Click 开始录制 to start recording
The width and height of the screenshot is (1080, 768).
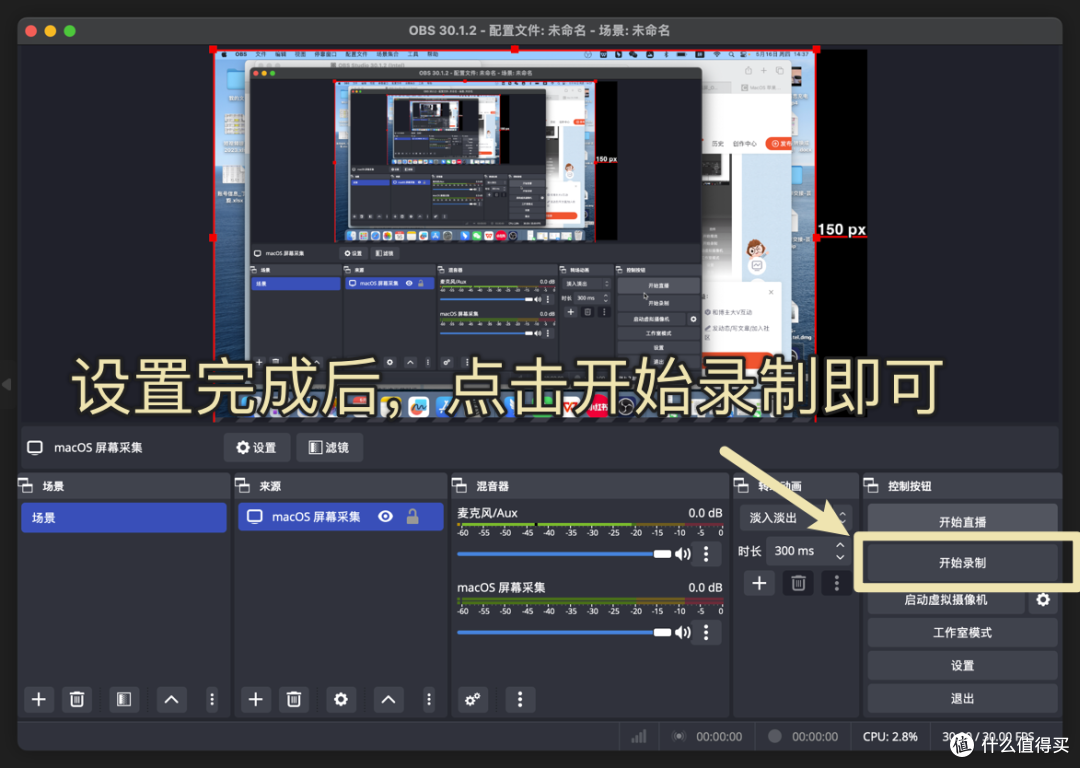click(962, 563)
